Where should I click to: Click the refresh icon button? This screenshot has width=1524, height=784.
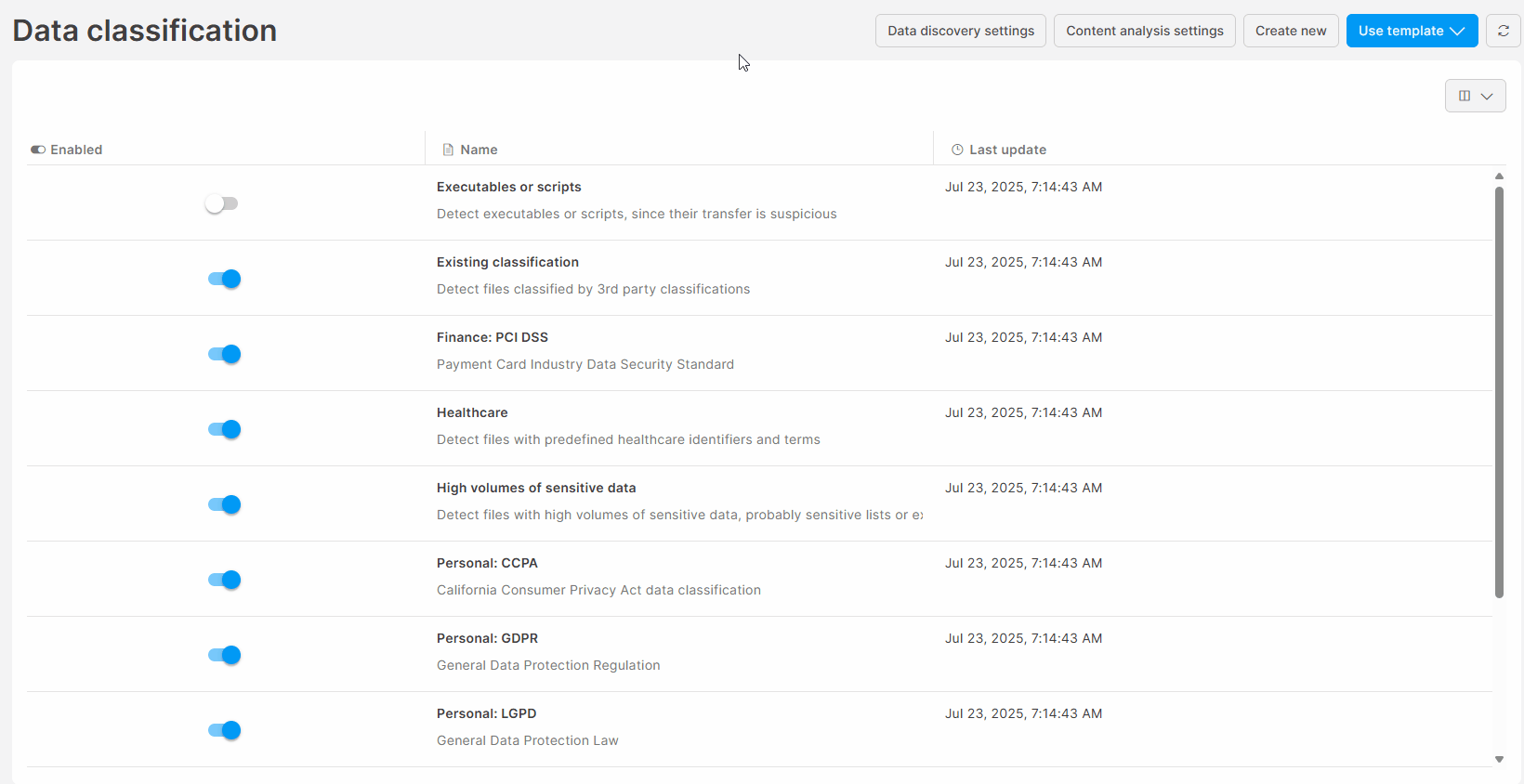tap(1504, 31)
